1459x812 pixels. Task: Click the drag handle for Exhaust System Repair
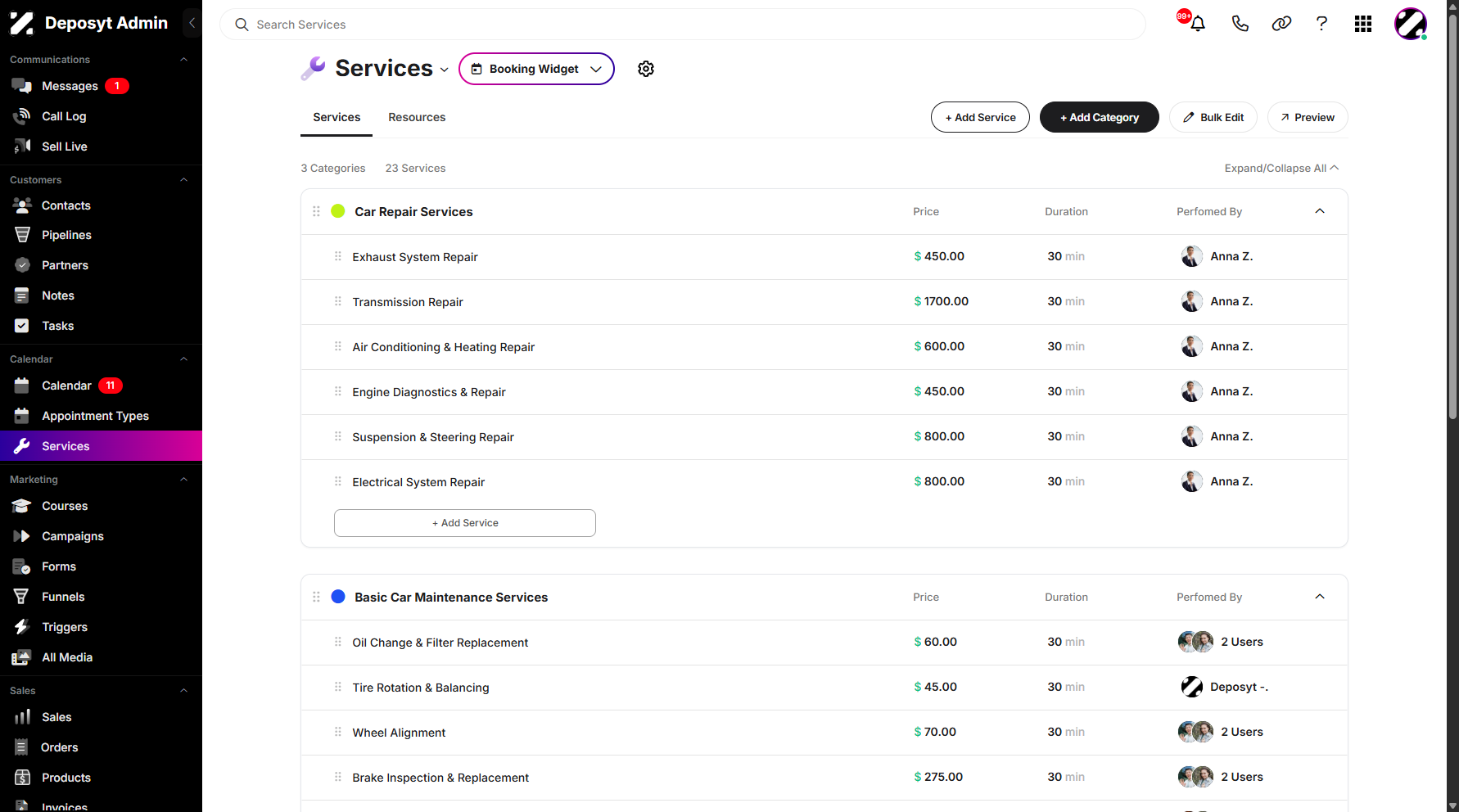click(338, 256)
